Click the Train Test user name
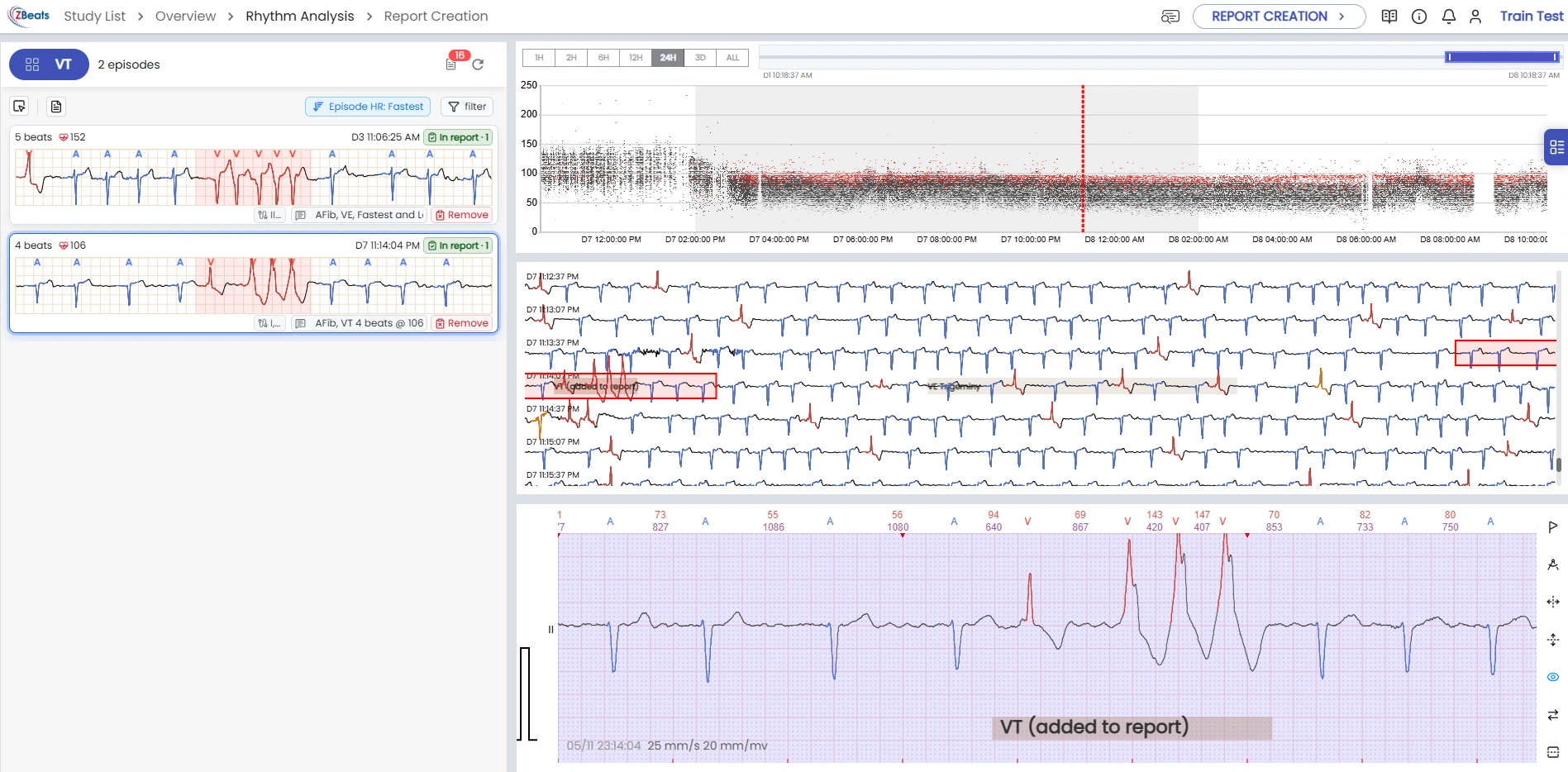The height and width of the screenshot is (772, 1568). (1532, 17)
